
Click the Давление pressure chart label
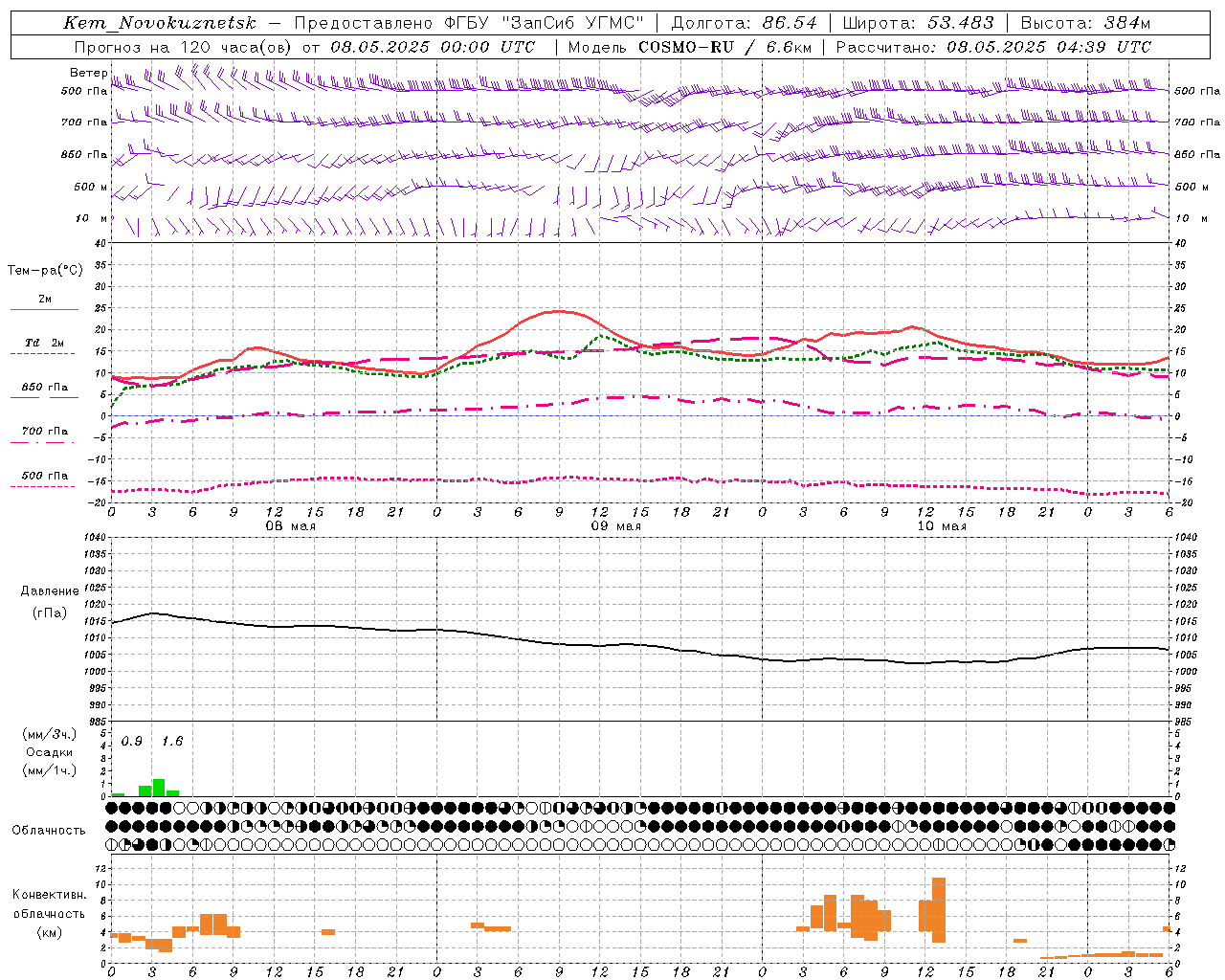[x=50, y=590]
